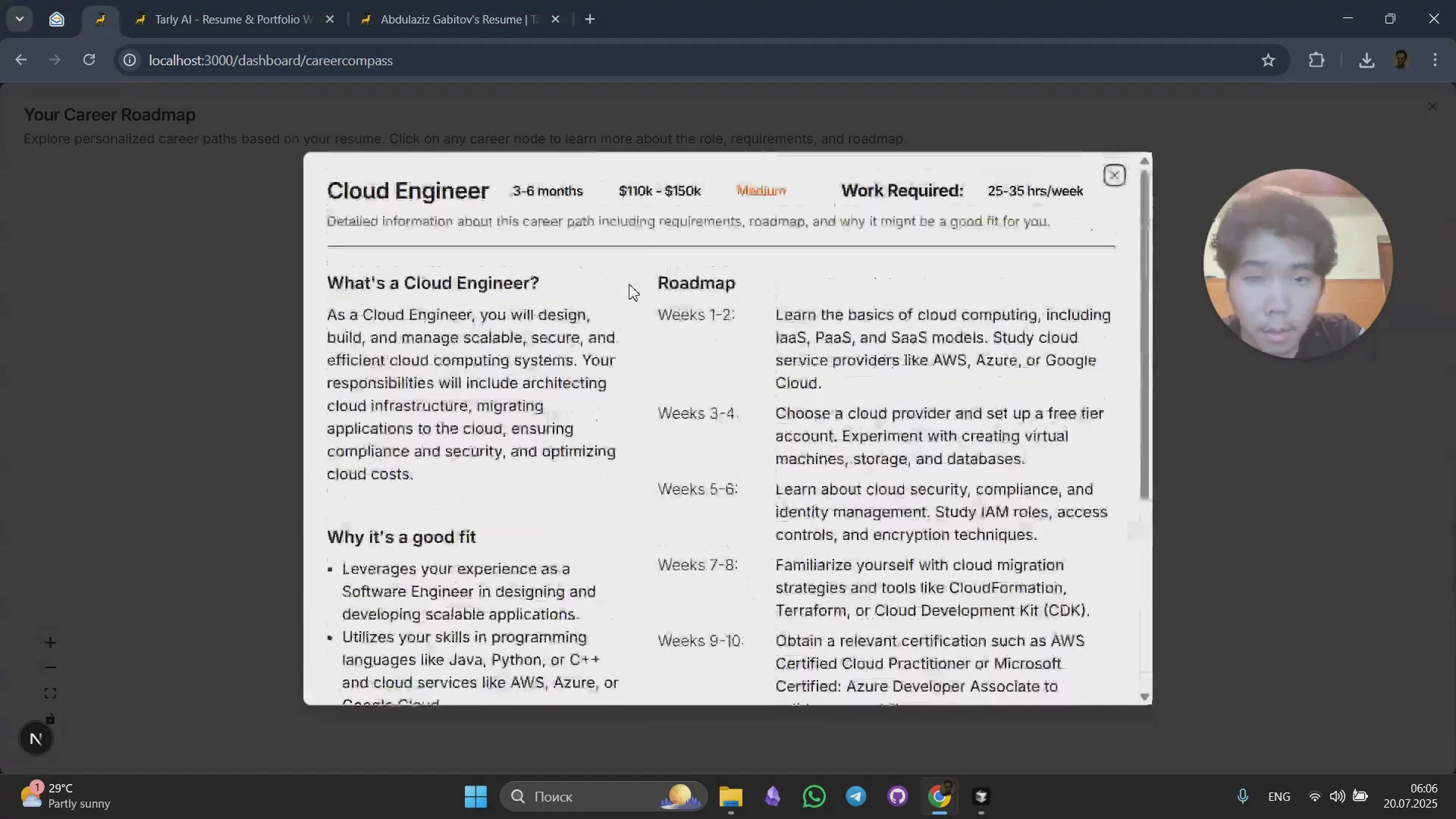Open the ENG language switcher
The image size is (1456, 819).
(1279, 796)
